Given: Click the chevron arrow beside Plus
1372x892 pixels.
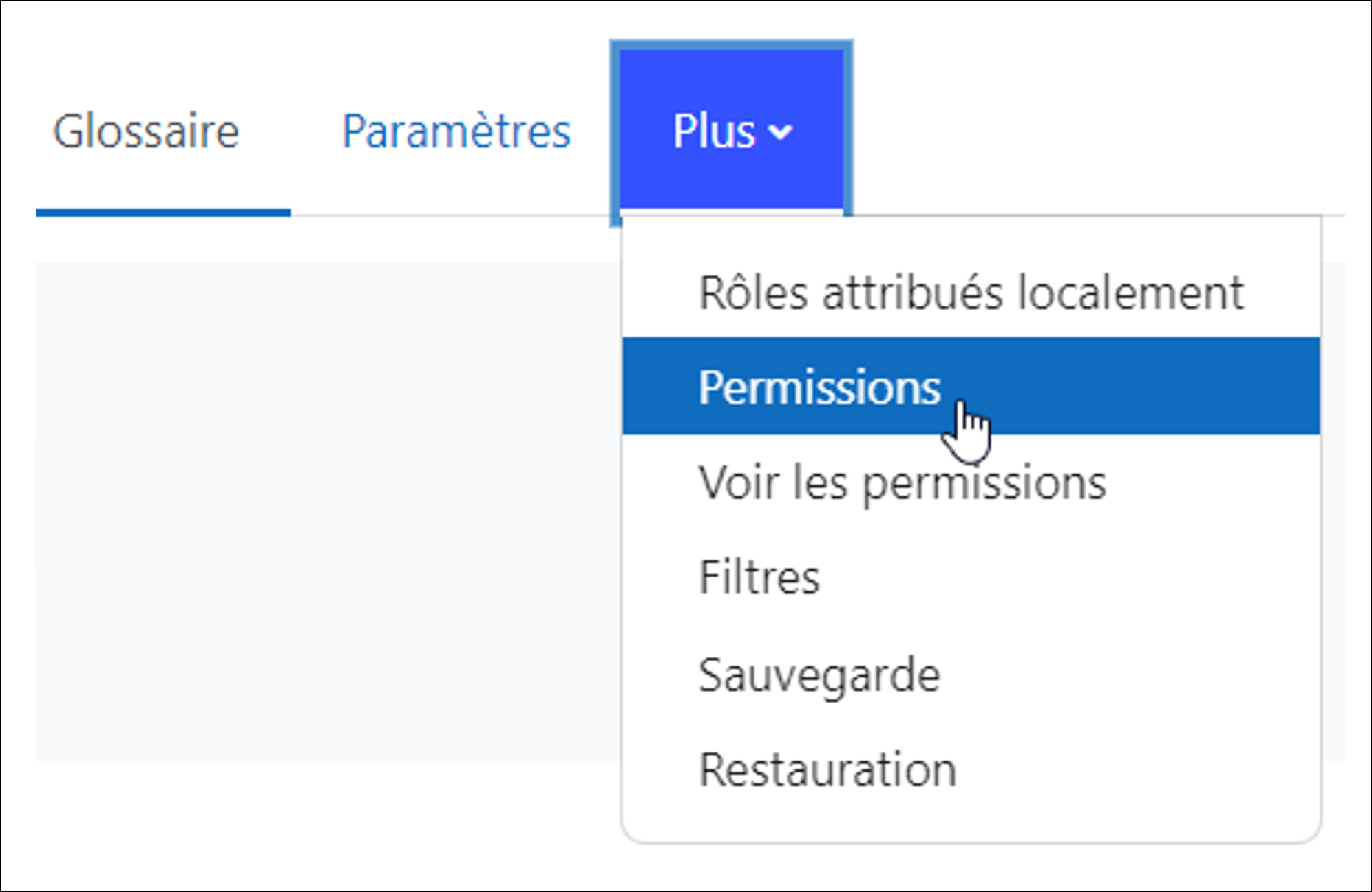Looking at the screenshot, I should pyautogui.click(x=781, y=131).
